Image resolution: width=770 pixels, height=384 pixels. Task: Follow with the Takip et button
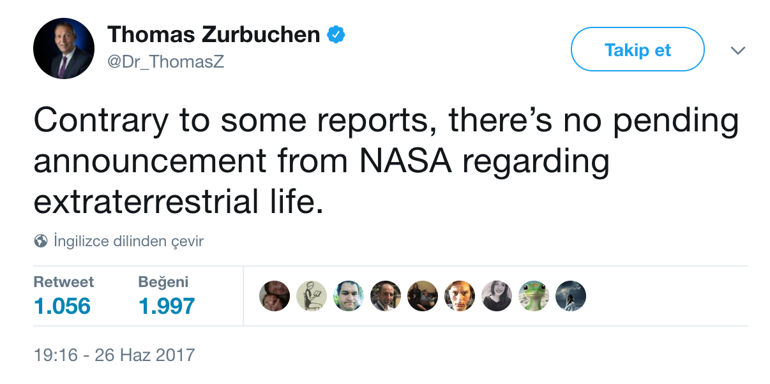point(637,49)
